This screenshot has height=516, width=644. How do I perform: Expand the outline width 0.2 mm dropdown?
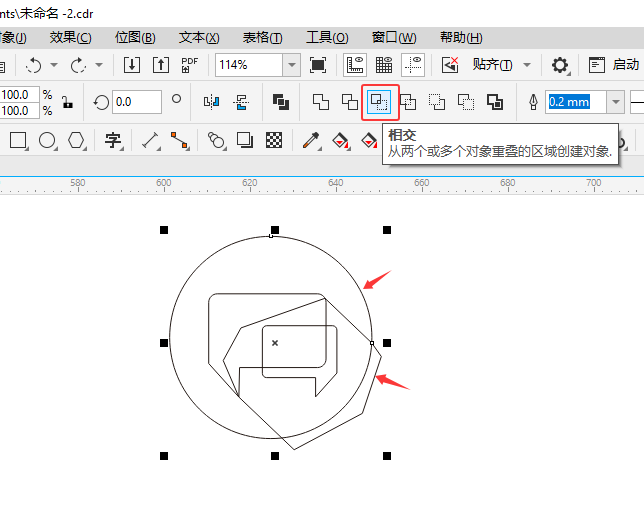click(x=613, y=102)
